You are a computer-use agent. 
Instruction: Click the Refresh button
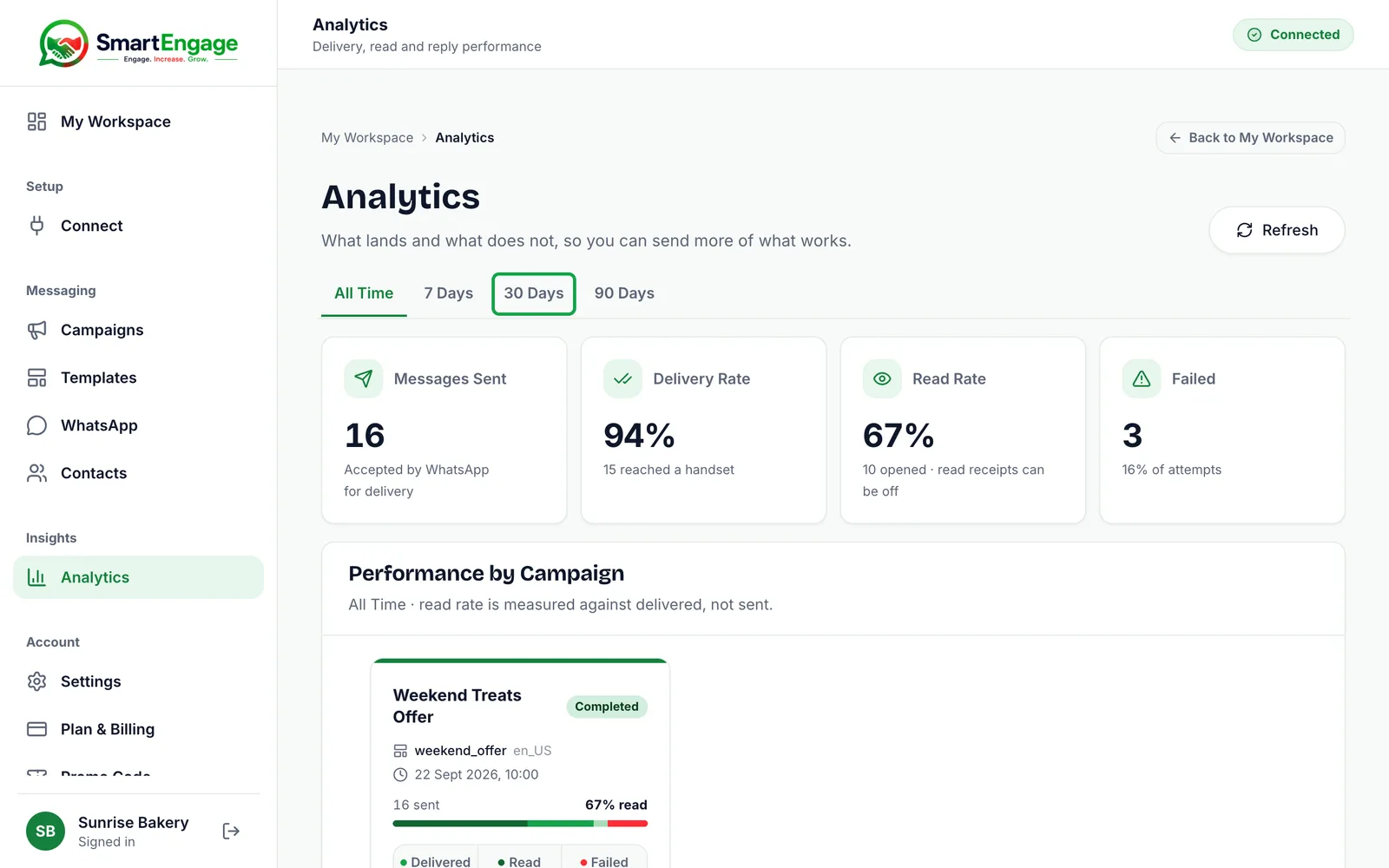pos(1277,230)
